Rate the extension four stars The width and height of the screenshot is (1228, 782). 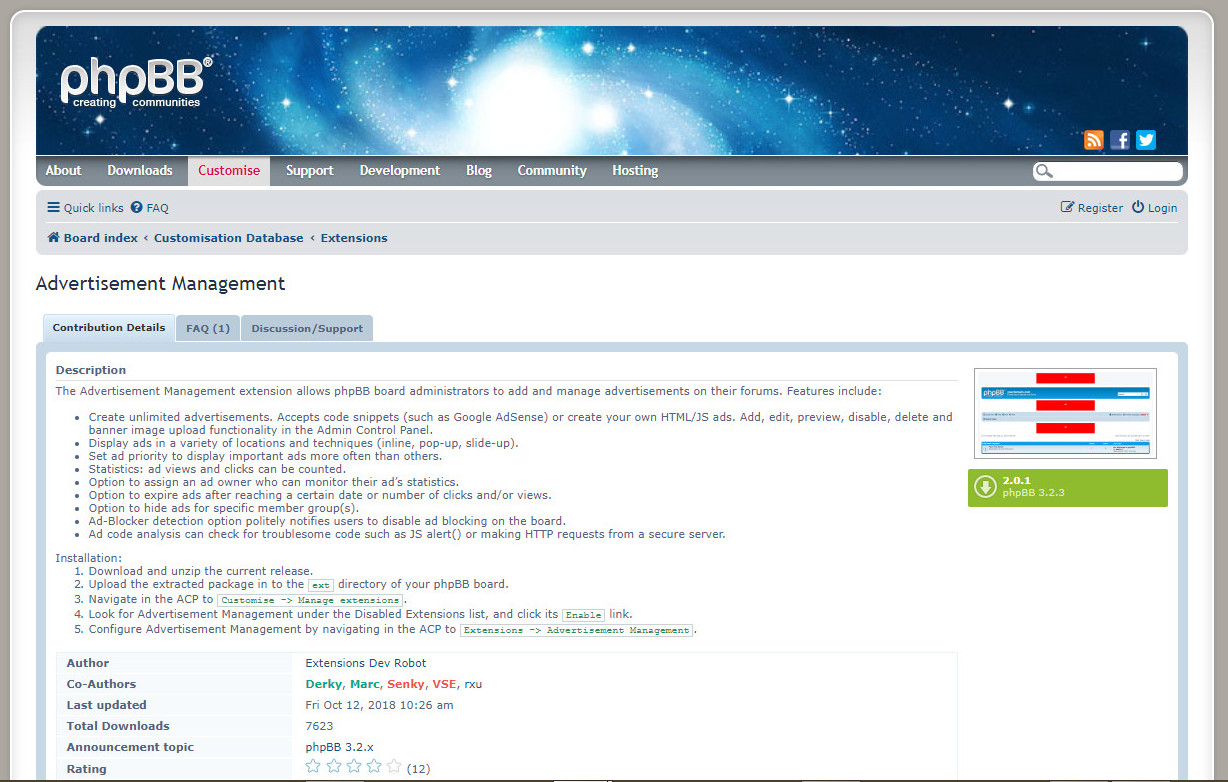[374, 767]
